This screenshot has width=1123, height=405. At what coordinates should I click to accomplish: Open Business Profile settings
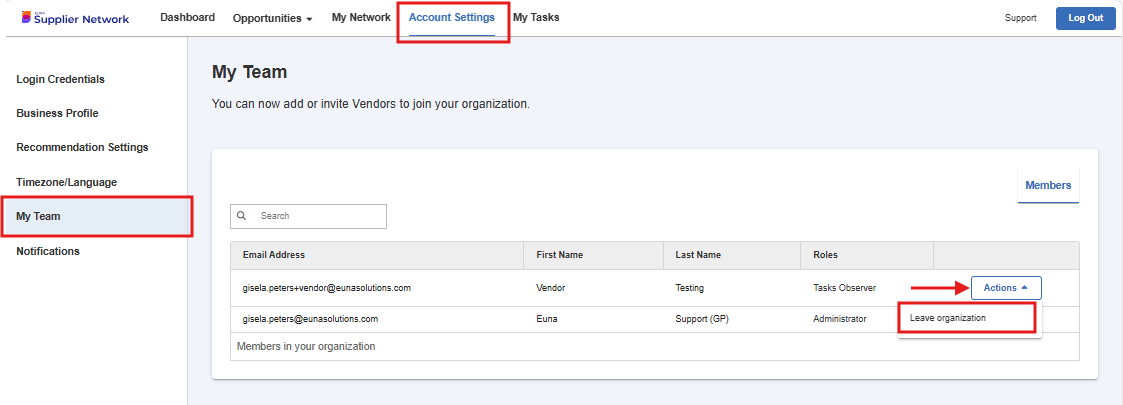tap(57, 113)
